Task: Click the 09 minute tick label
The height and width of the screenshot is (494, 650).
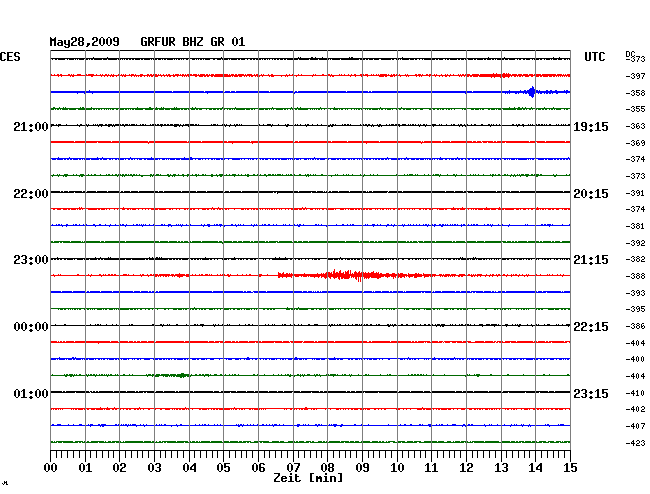Action: click(x=362, y=467)
